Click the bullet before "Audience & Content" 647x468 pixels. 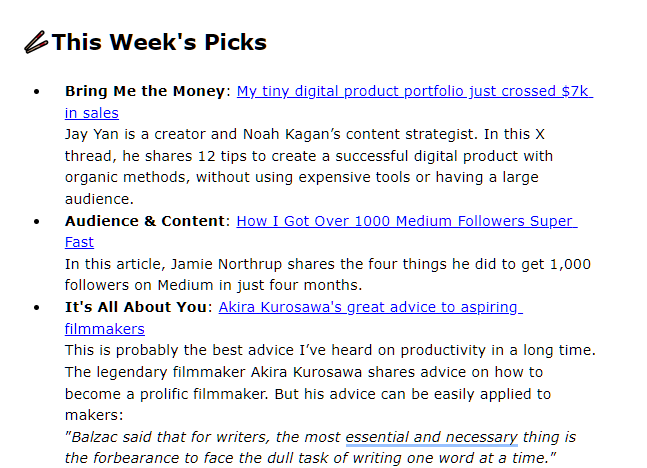click(x=37, y=222)
